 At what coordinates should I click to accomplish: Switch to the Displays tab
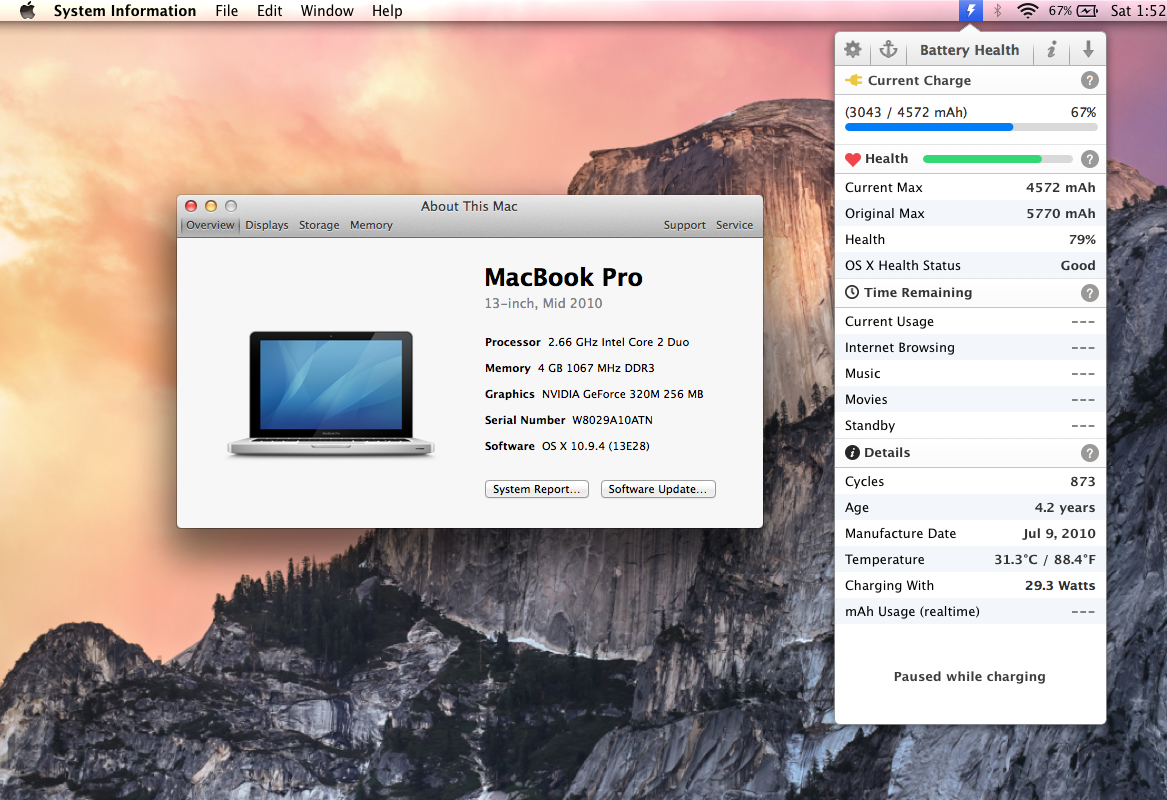(x=266, y=225)
